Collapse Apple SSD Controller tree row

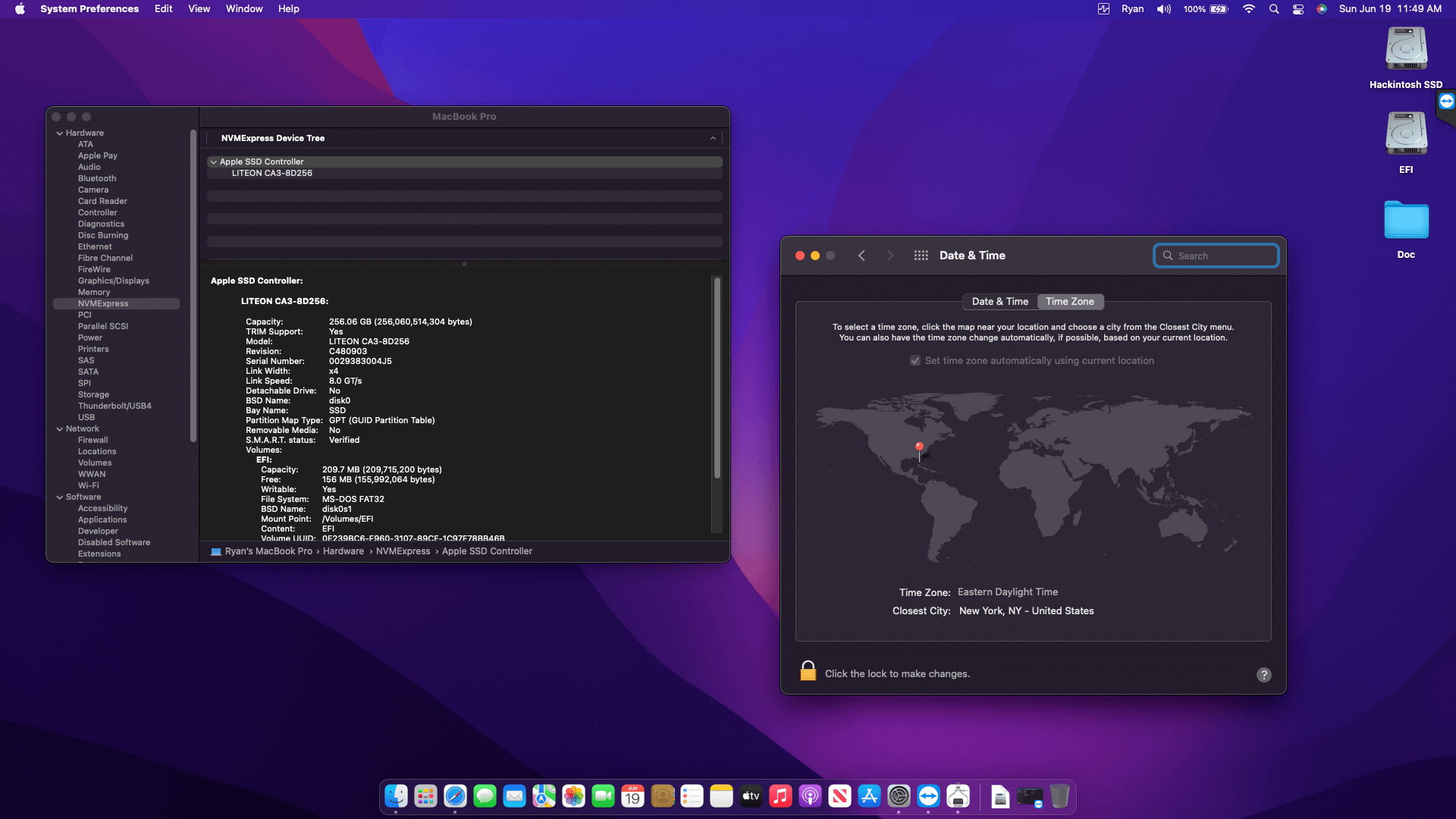(x=214, y=162)
